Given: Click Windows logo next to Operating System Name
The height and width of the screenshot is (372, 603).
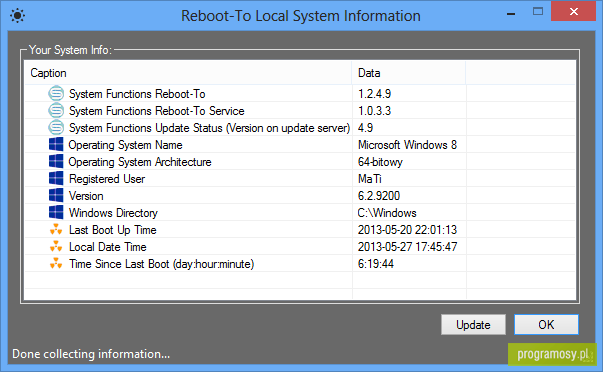Looking at the screenshot, I should coord(56,145).
